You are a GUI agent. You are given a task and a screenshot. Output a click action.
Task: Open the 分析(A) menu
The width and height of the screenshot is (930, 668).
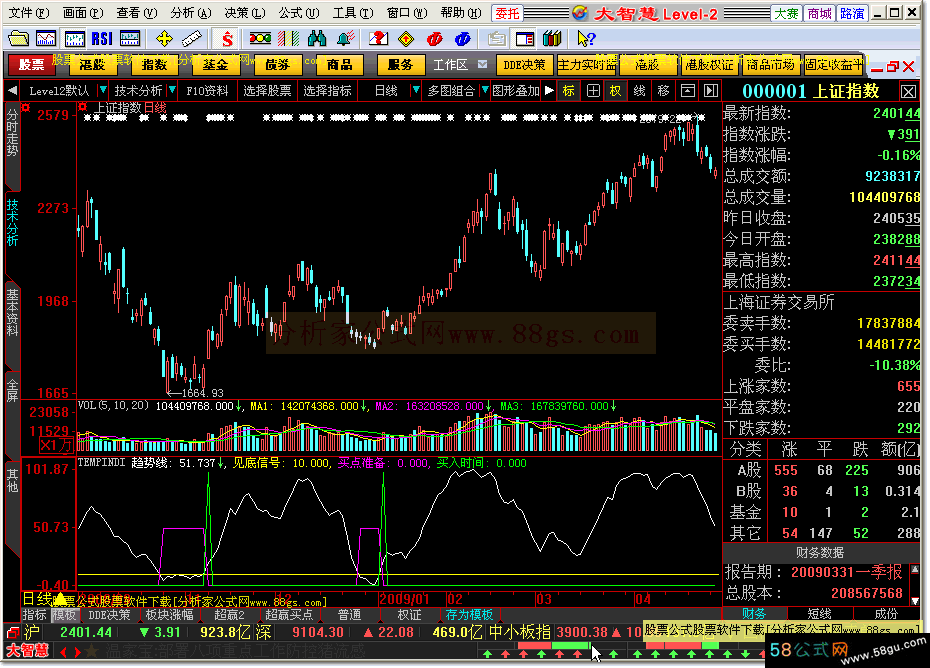point(190,12)
